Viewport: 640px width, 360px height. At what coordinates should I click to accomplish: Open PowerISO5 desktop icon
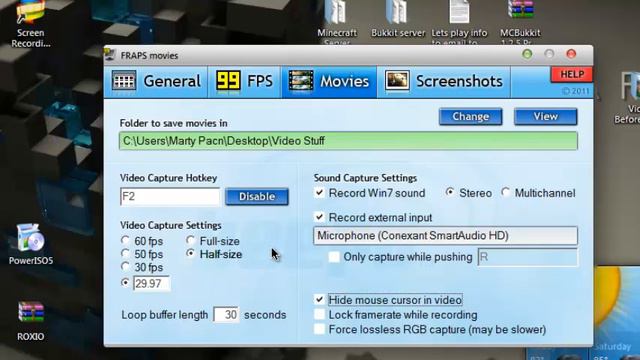tap(31, 244)
